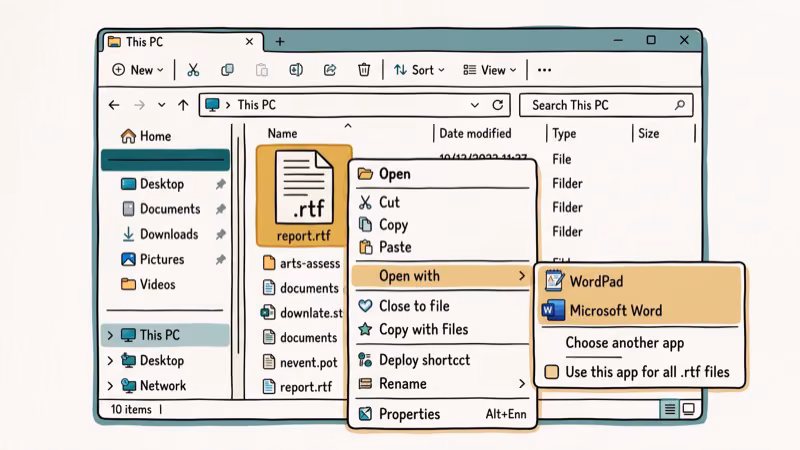Click the search magnifier icon
The image size is (800, 450).
point(680,105)
